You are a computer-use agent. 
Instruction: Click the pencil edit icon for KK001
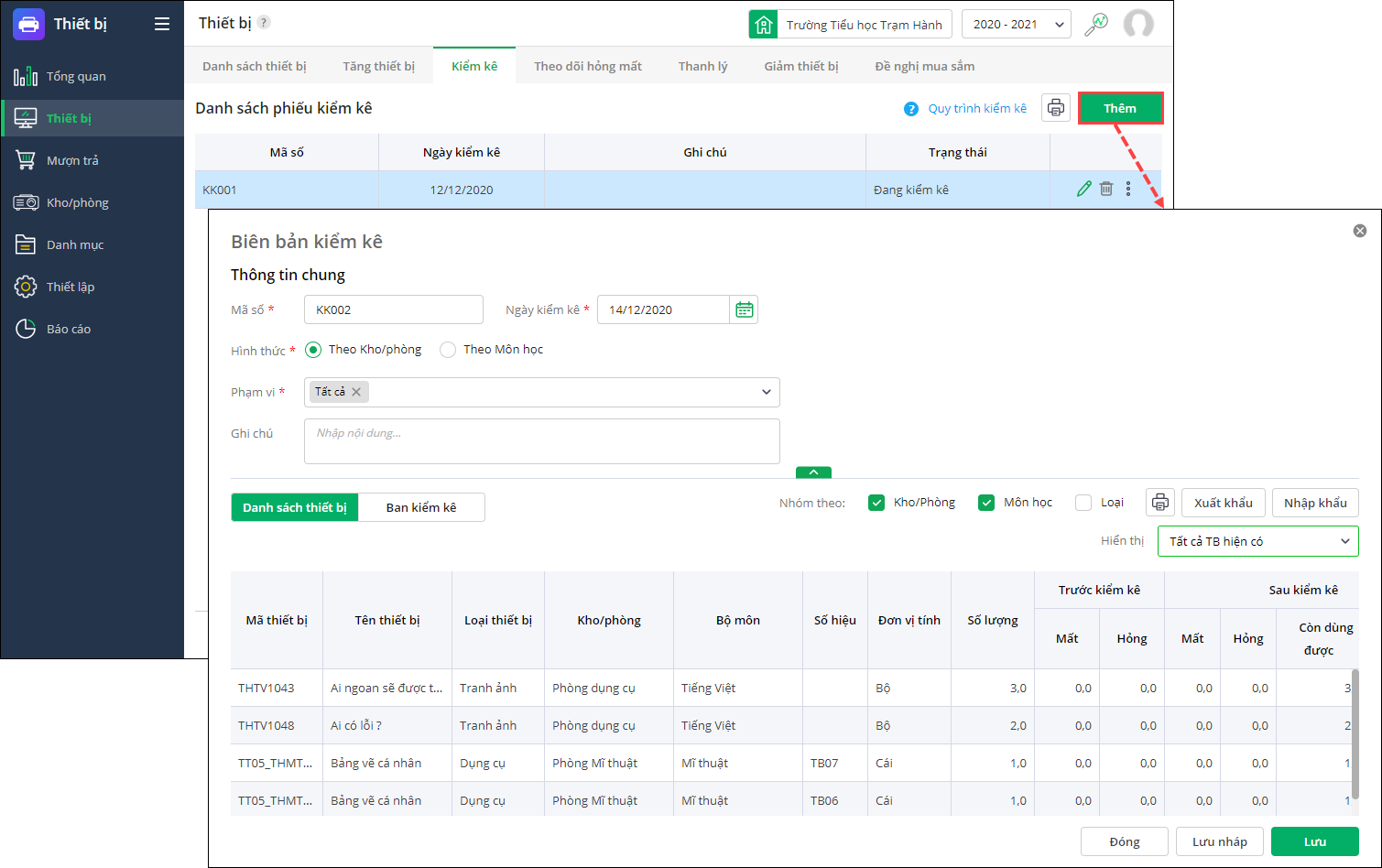1083,189
